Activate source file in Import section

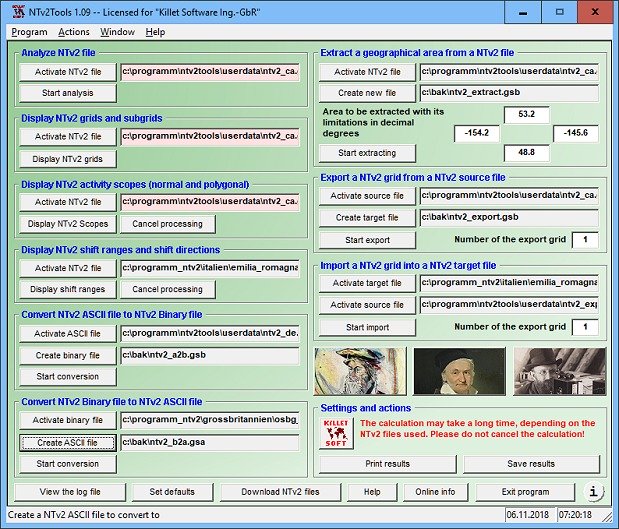click(368, 305)
